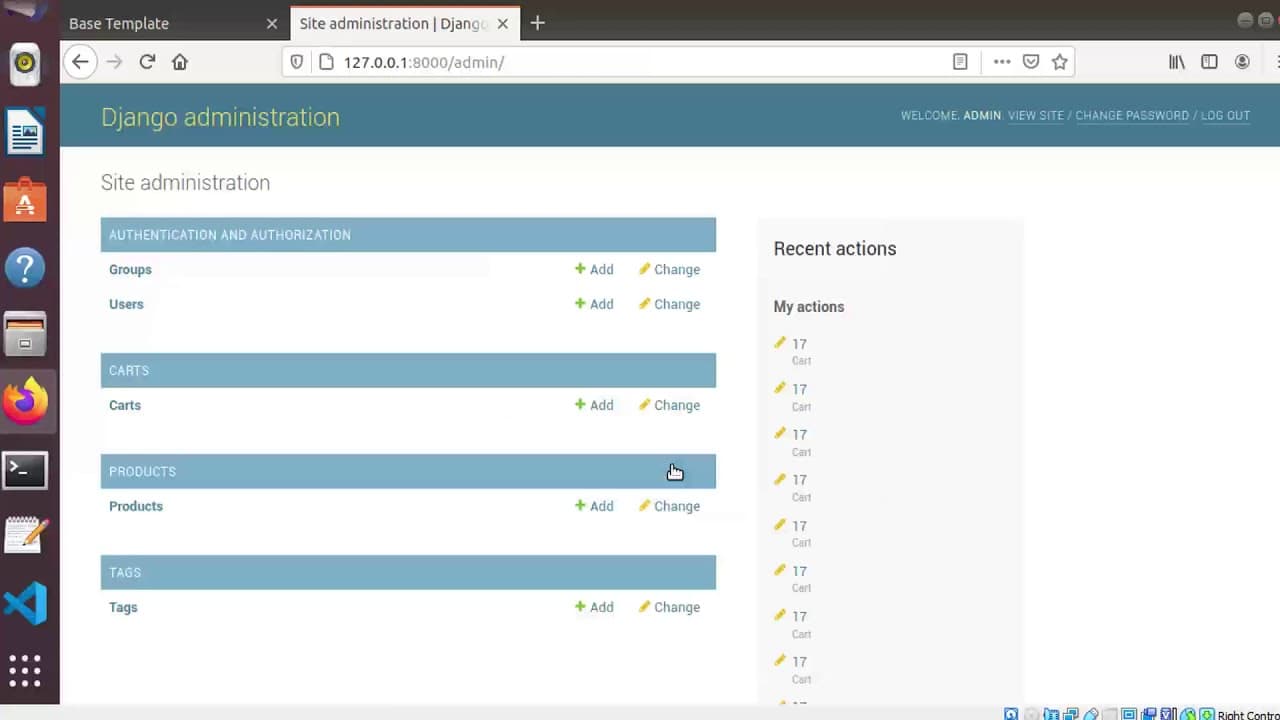Add a new Product
The image size is (1280, 720).
(594, 506)
